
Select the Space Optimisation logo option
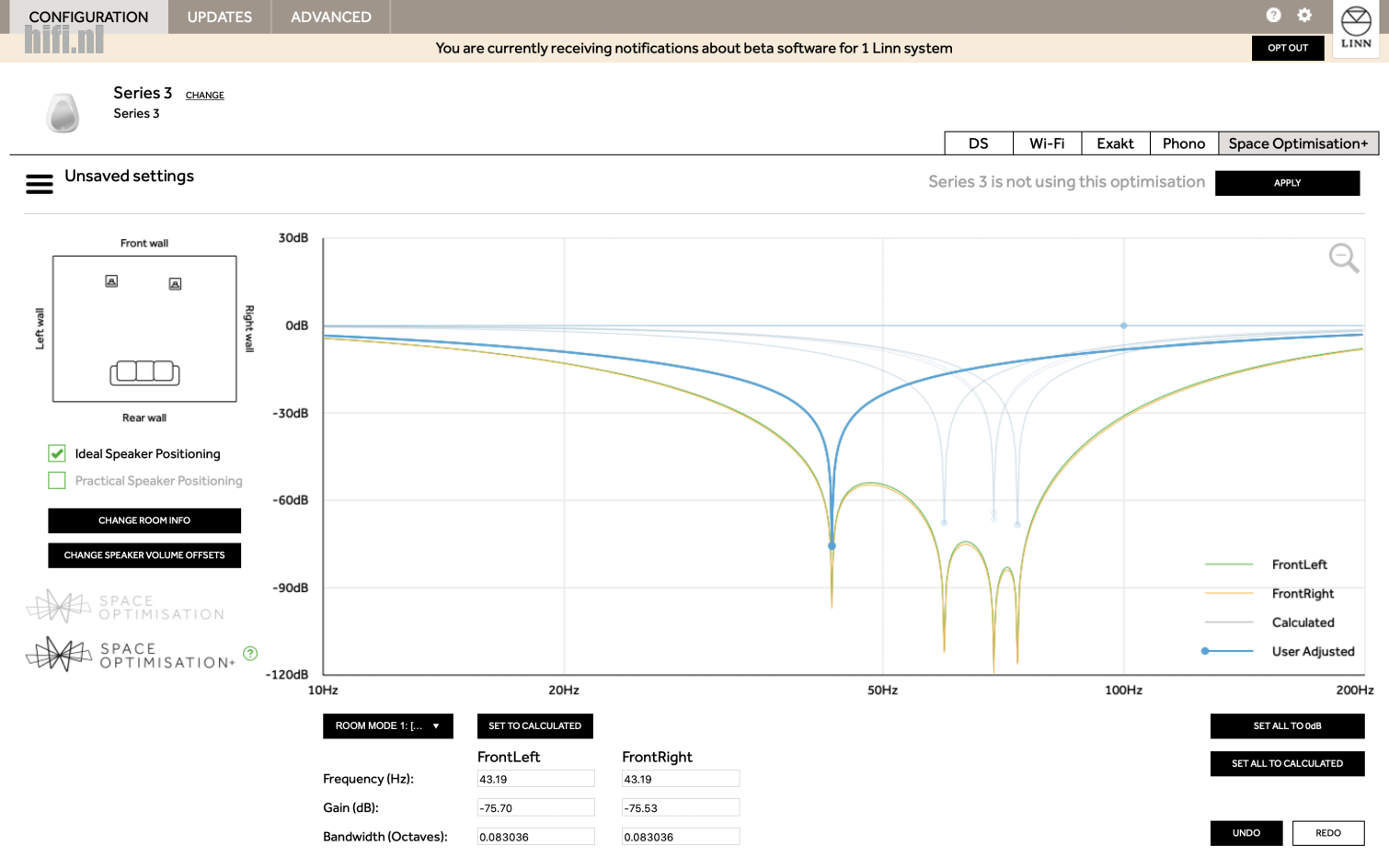point(126,607)
